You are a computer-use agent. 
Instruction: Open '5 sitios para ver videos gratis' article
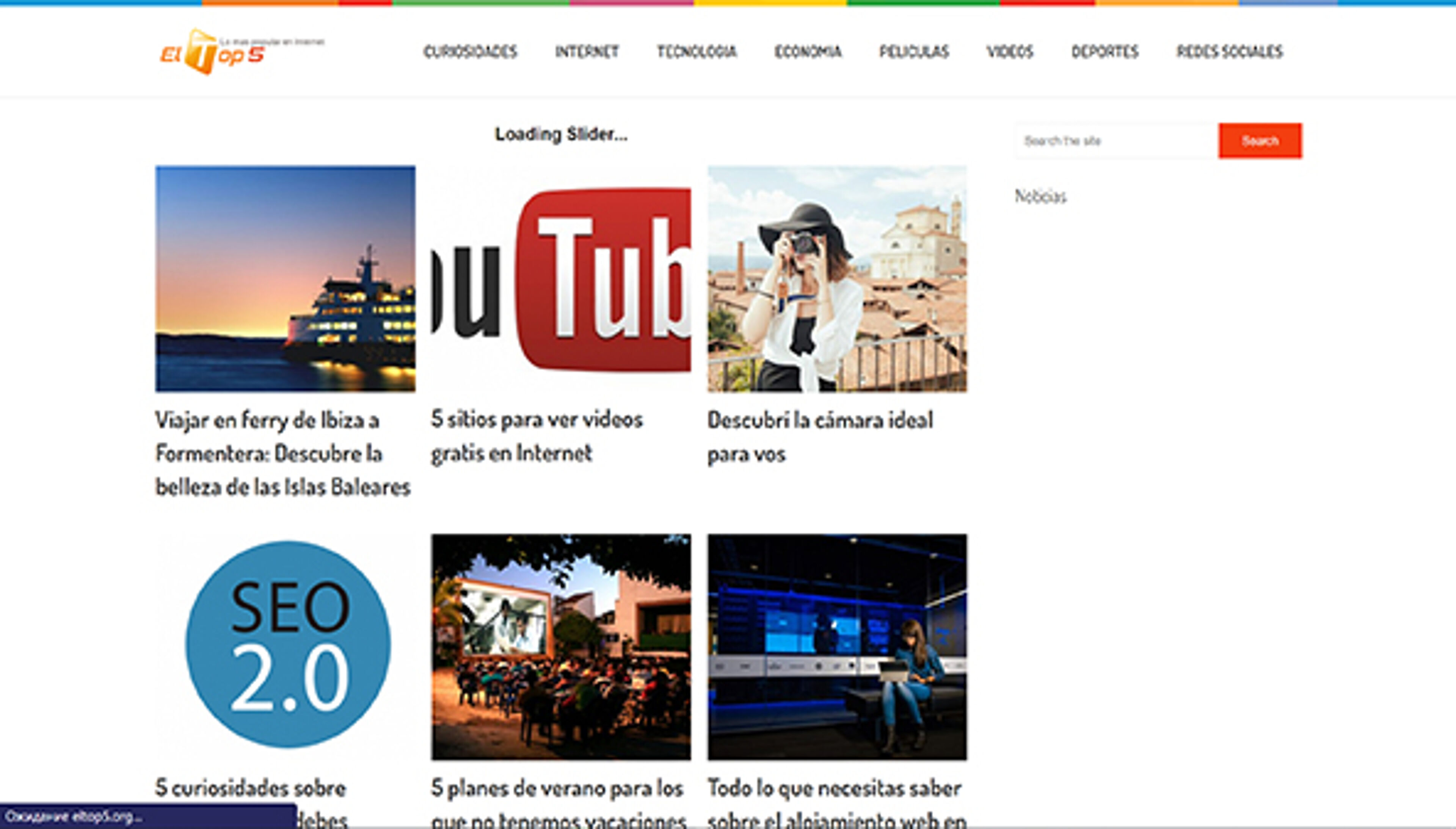pyautogui.click(x=538, y=436)
